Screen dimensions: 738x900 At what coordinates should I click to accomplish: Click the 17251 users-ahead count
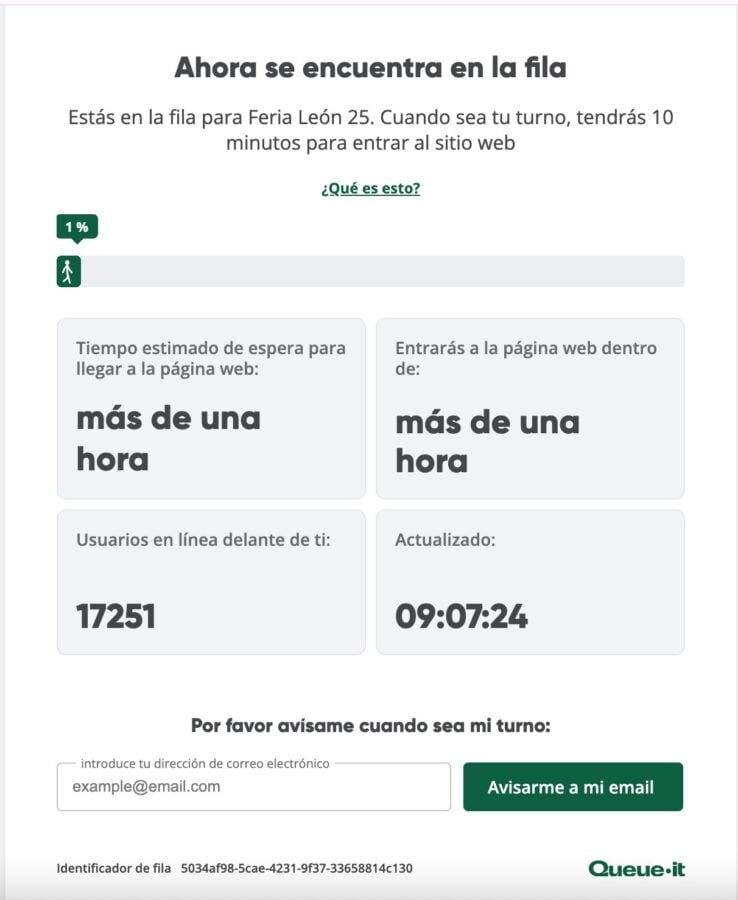[x=116, y=616]
